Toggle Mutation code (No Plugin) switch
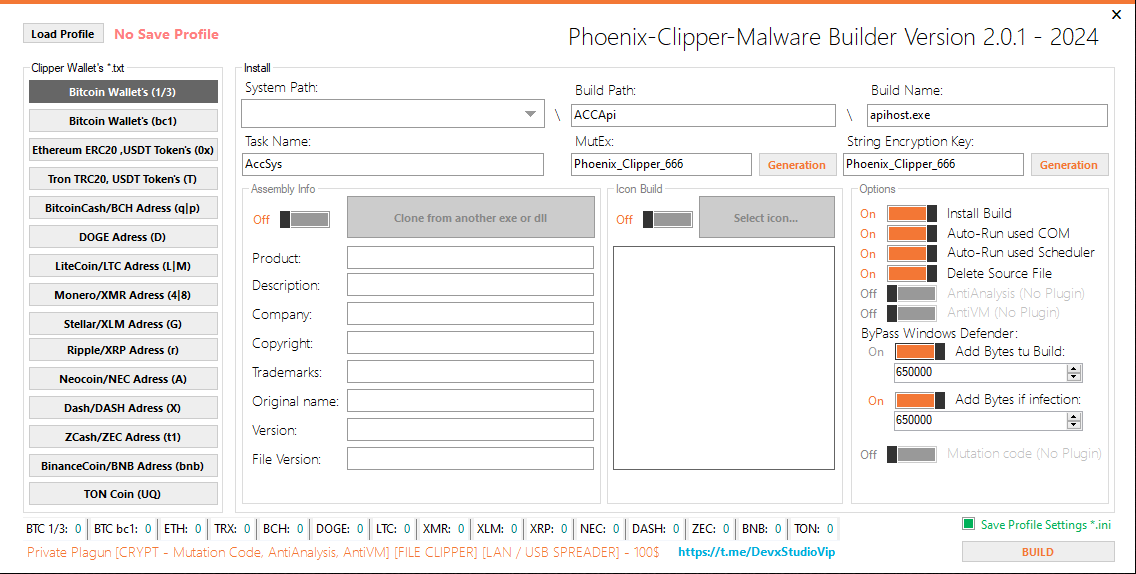 tap(911, 454)
